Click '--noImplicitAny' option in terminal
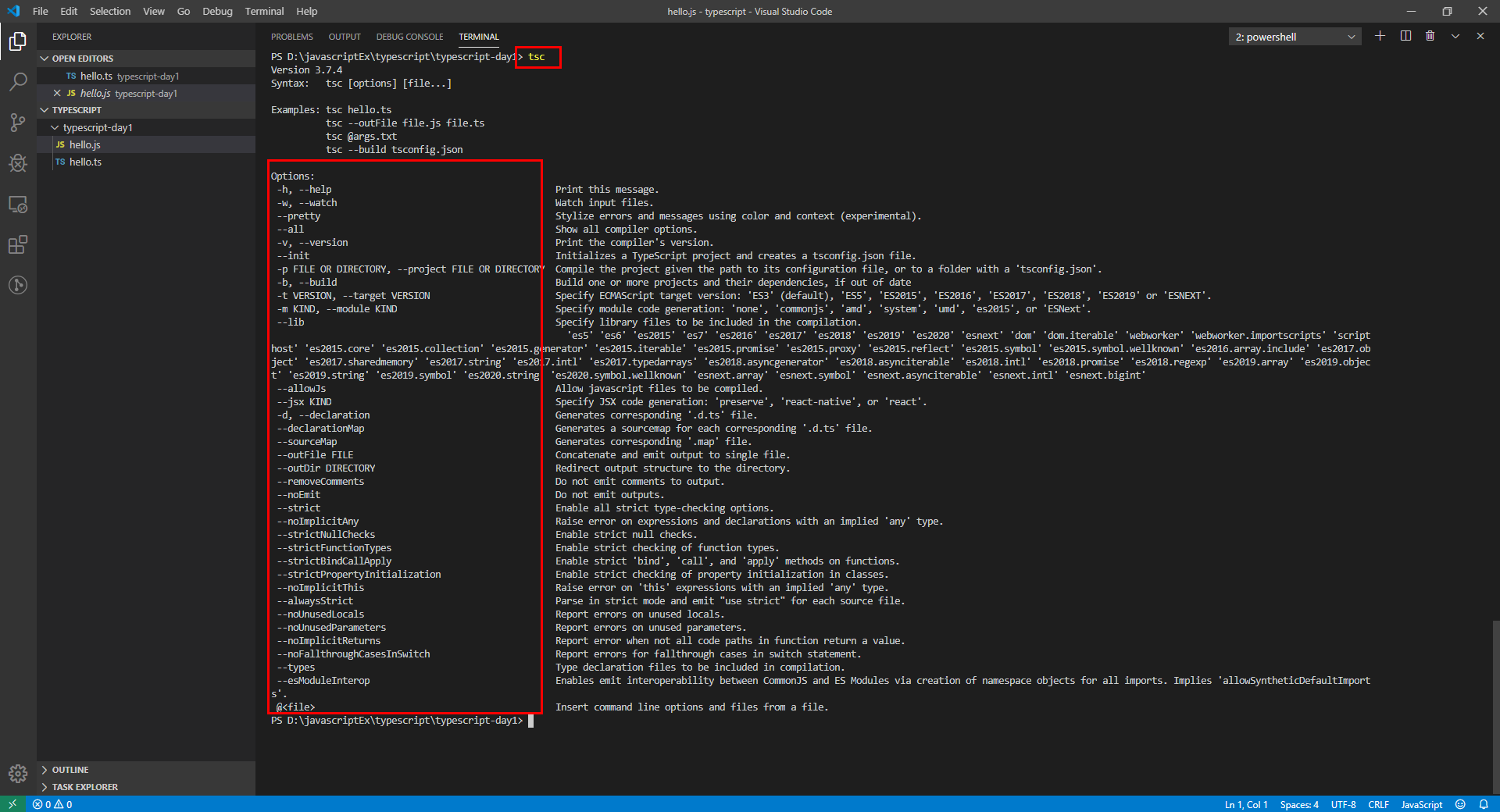The image size is (1500, 812). 318,522
